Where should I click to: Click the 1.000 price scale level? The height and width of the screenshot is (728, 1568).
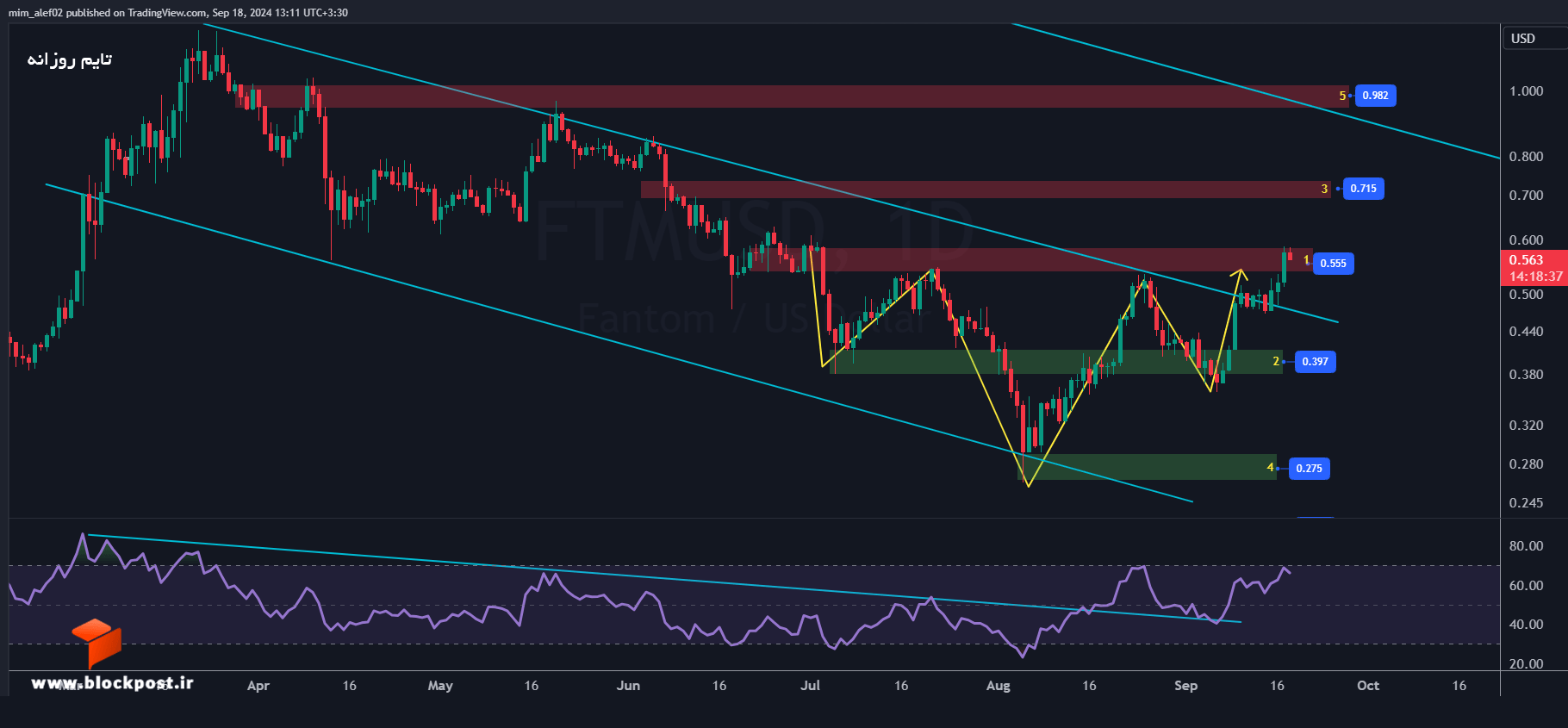(x=1526, y=91)
